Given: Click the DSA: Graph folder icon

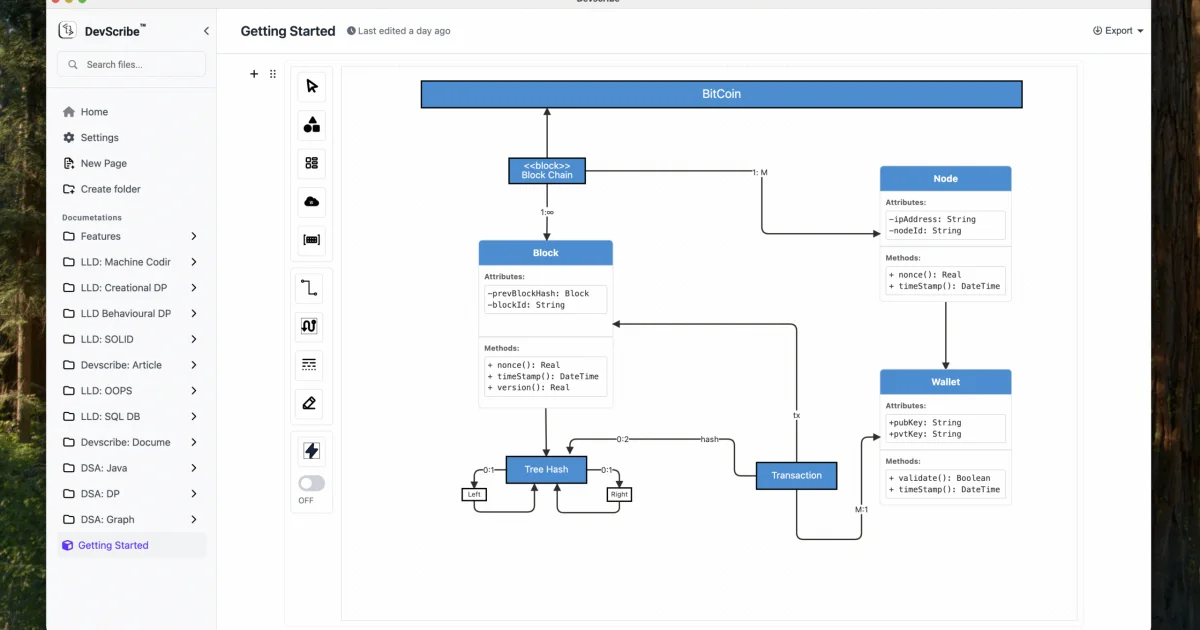Looking at the screenshot, I should [69, 519].
